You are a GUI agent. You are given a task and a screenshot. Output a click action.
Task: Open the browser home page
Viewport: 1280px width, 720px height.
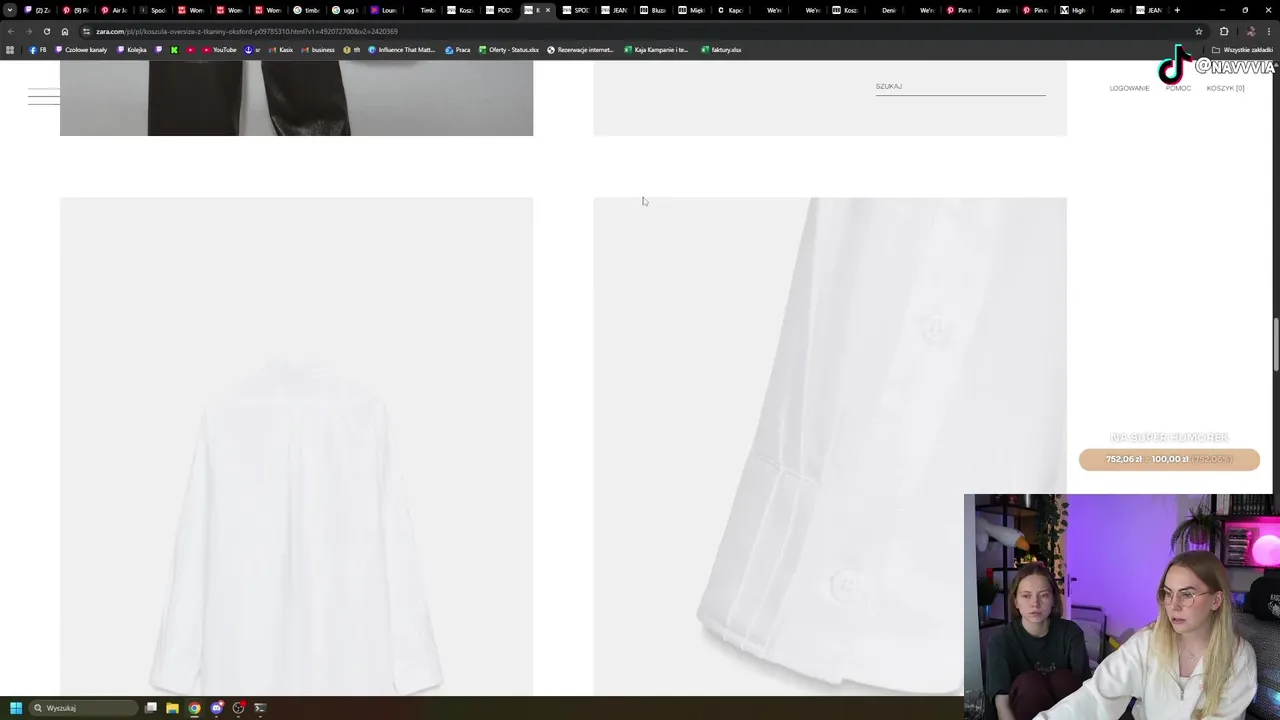65,31
